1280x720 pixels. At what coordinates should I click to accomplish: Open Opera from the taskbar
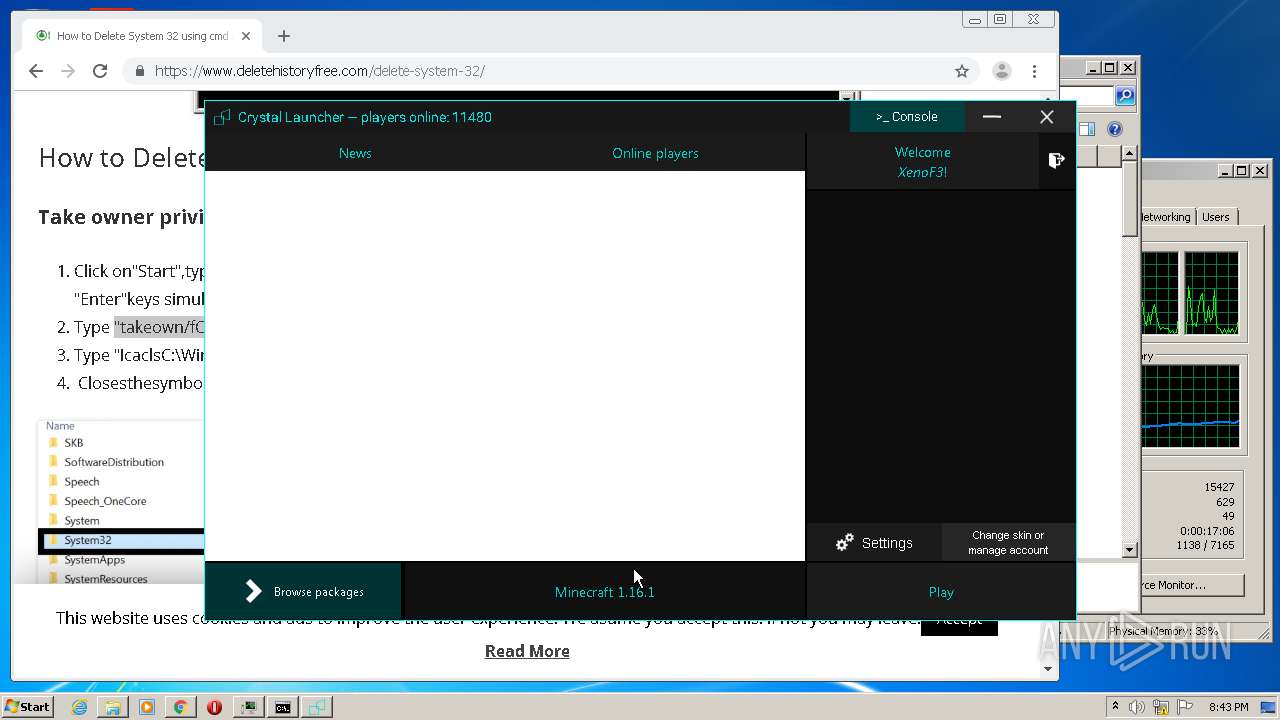coord(214,707)
